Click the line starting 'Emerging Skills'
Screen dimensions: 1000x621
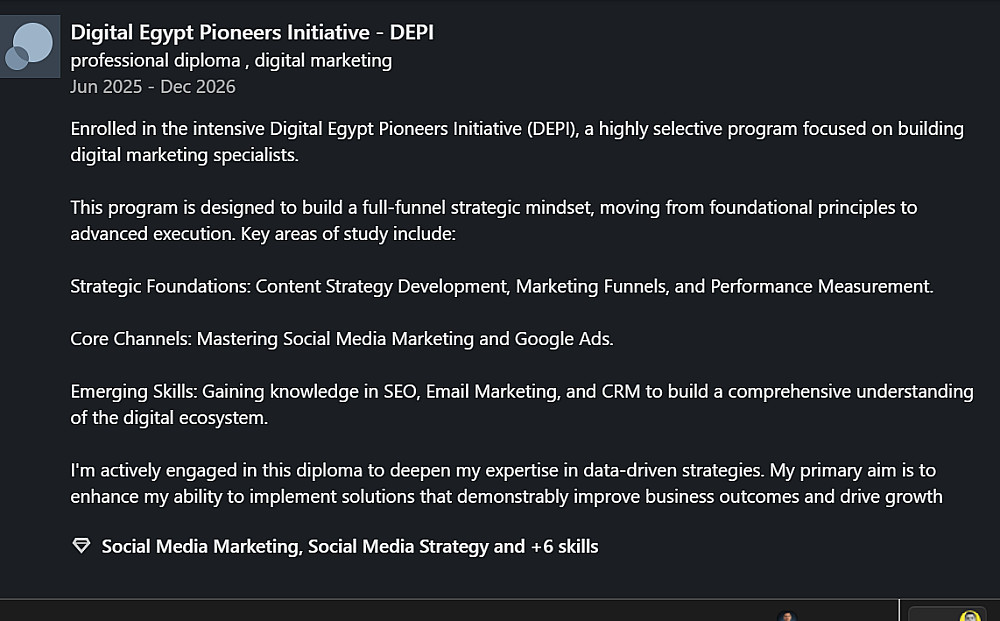pyautogui.click(x=522, y=391)
